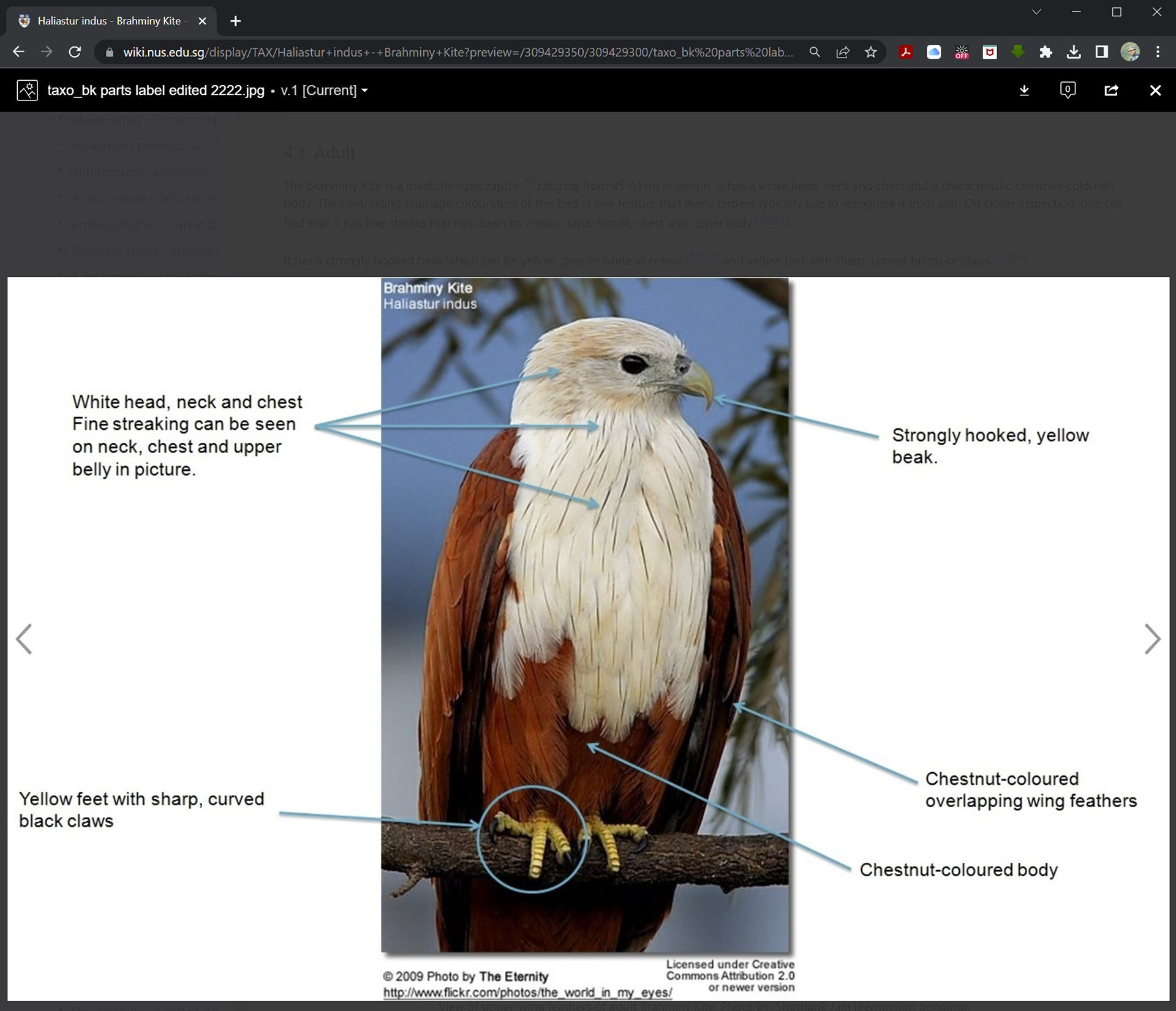Toggle the browser side panel
Screen dimensions: 1176x1011
pos(1101,52)
